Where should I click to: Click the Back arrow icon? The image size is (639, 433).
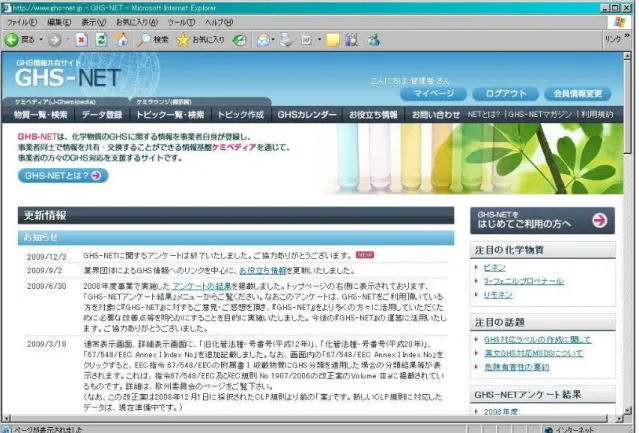click(11, 40)
